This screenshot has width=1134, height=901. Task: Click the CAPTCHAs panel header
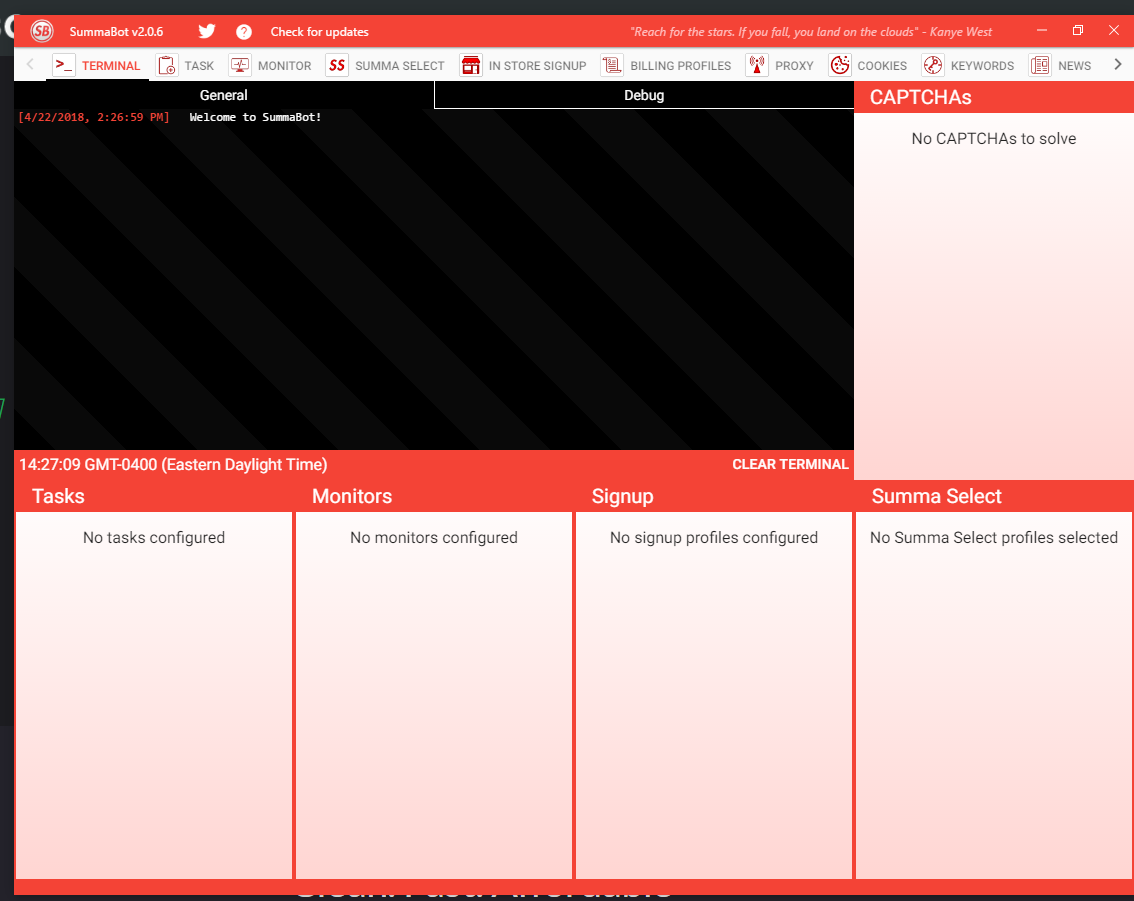coord(994,97)
